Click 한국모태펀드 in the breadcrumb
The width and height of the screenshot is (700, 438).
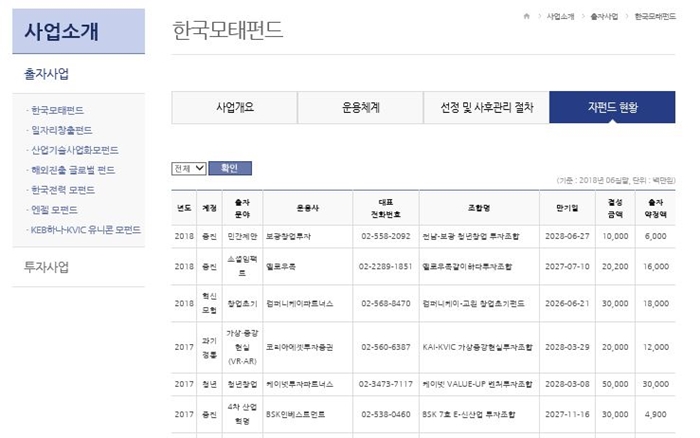coord(655,17)
